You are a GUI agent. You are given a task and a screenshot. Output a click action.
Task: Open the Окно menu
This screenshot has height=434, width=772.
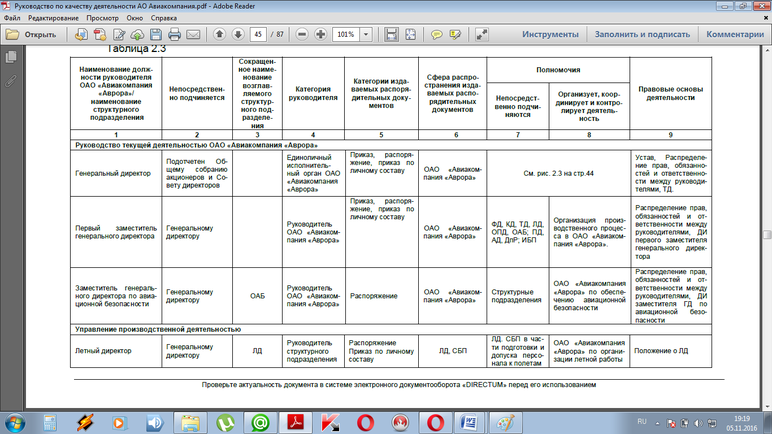pos(134,18)
